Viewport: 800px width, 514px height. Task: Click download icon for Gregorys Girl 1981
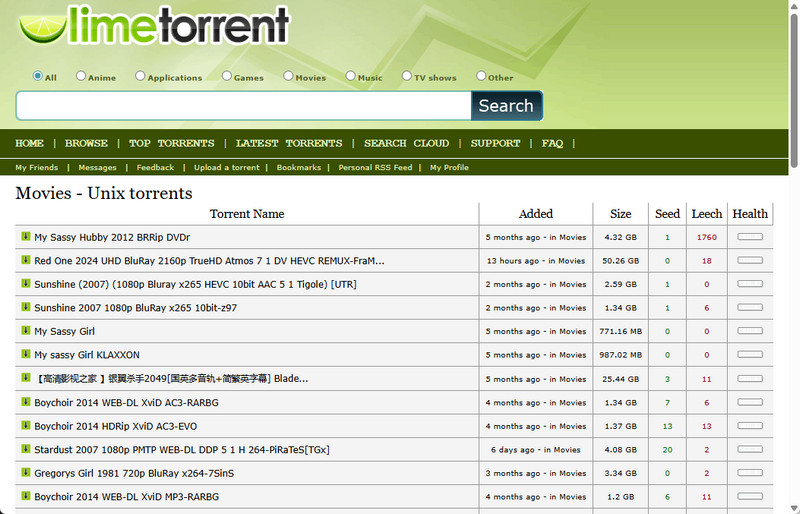pyautogui.click(x=26, y=472)
